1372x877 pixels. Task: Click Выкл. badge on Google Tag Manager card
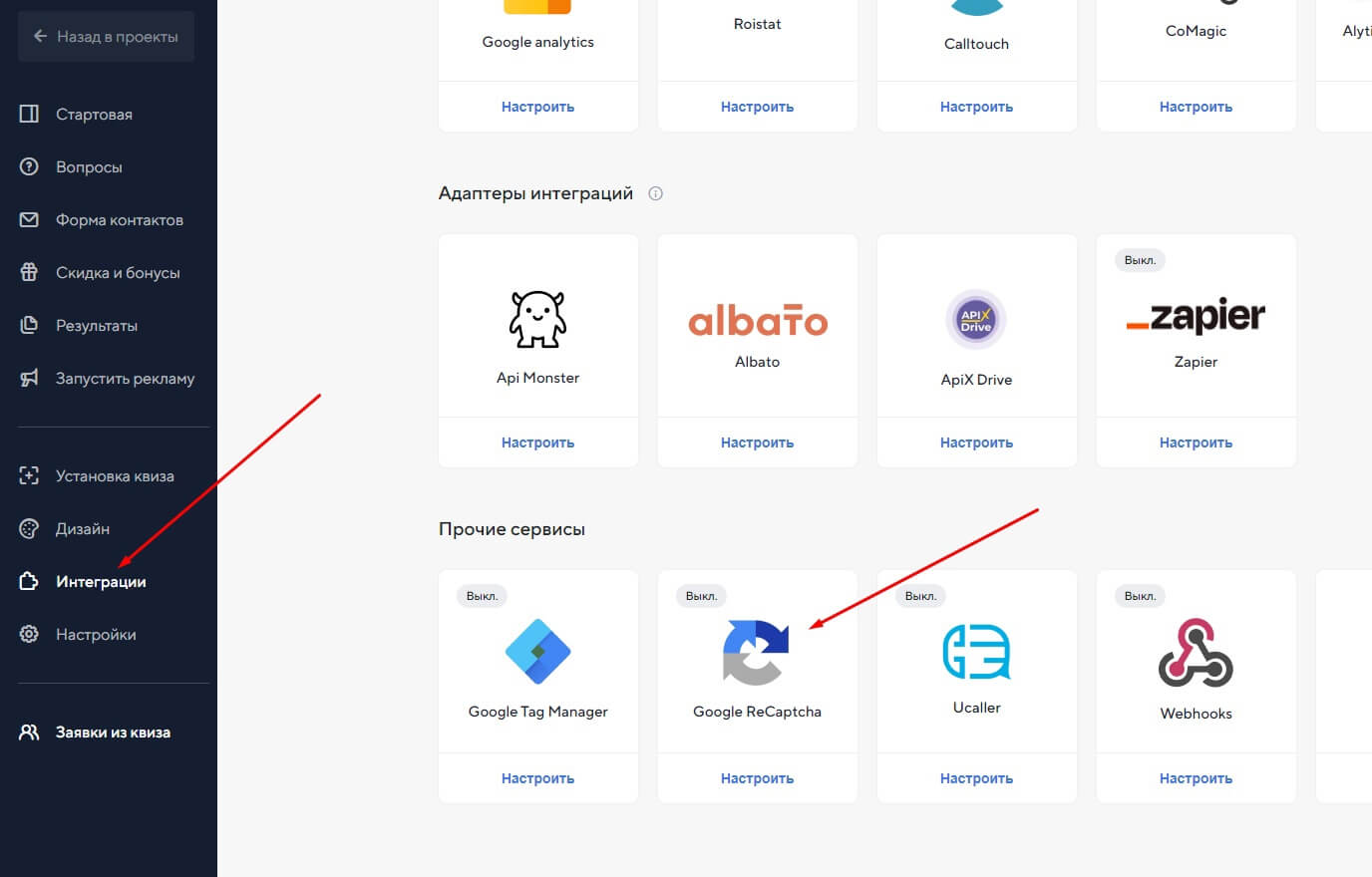[482, 596]
